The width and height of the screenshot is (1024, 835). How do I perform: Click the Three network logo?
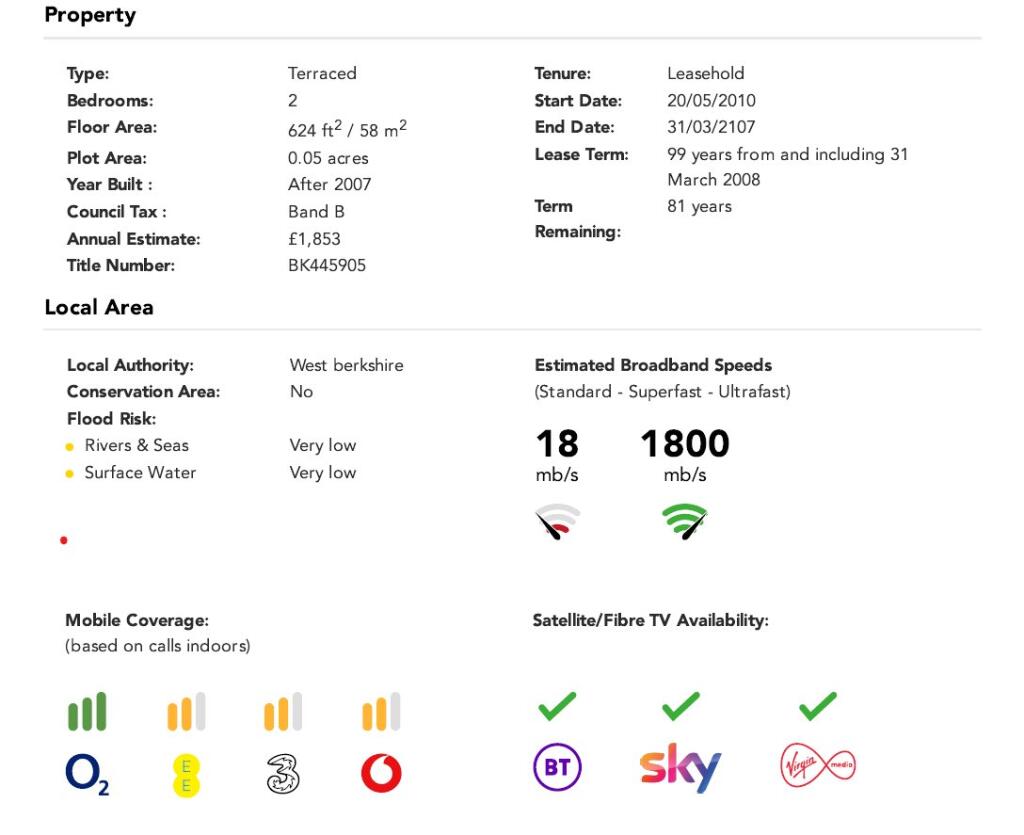pyautogui.click(x=283, y=774)
